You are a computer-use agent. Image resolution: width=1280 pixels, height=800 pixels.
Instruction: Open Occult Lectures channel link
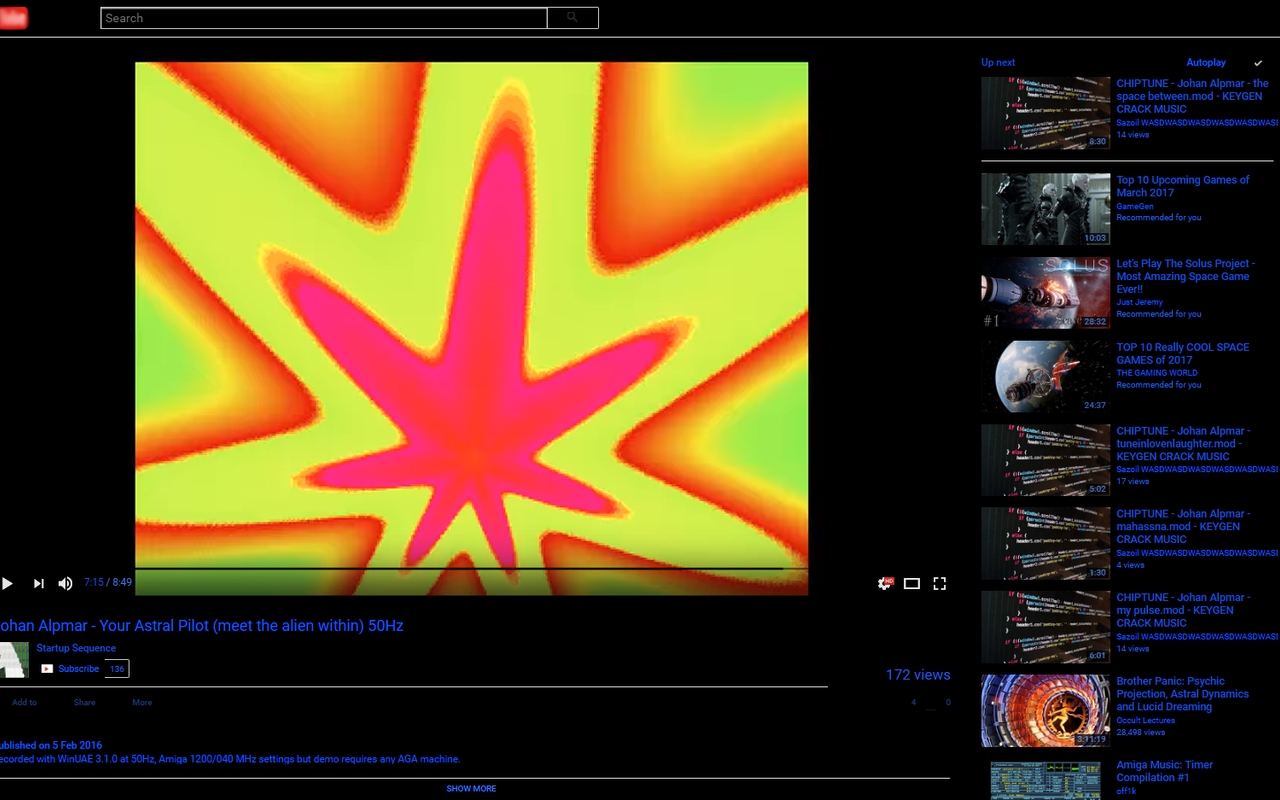click(1146, 720)
